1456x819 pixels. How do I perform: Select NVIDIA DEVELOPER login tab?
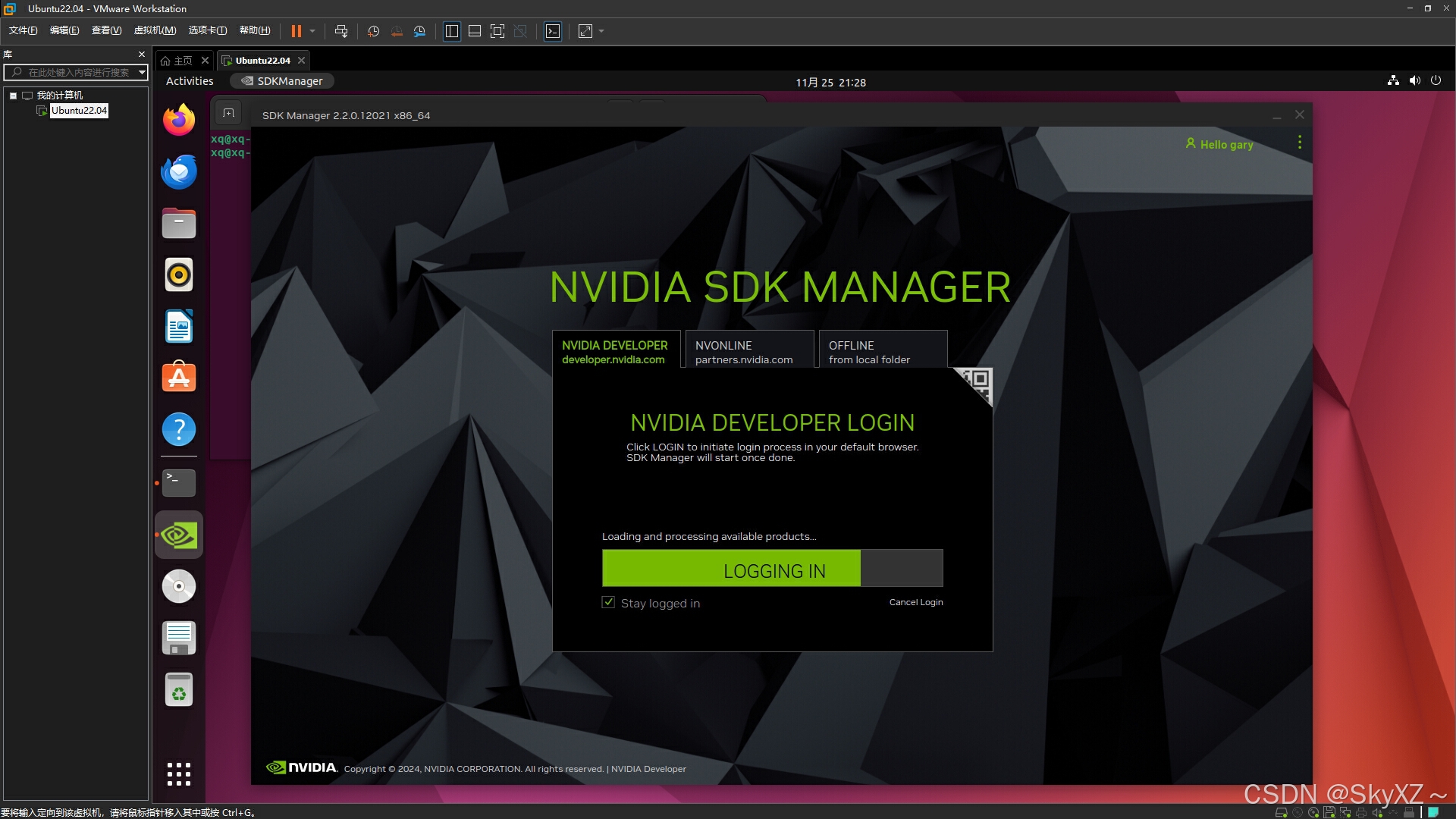pyautogui.click(x=615, y=351)
